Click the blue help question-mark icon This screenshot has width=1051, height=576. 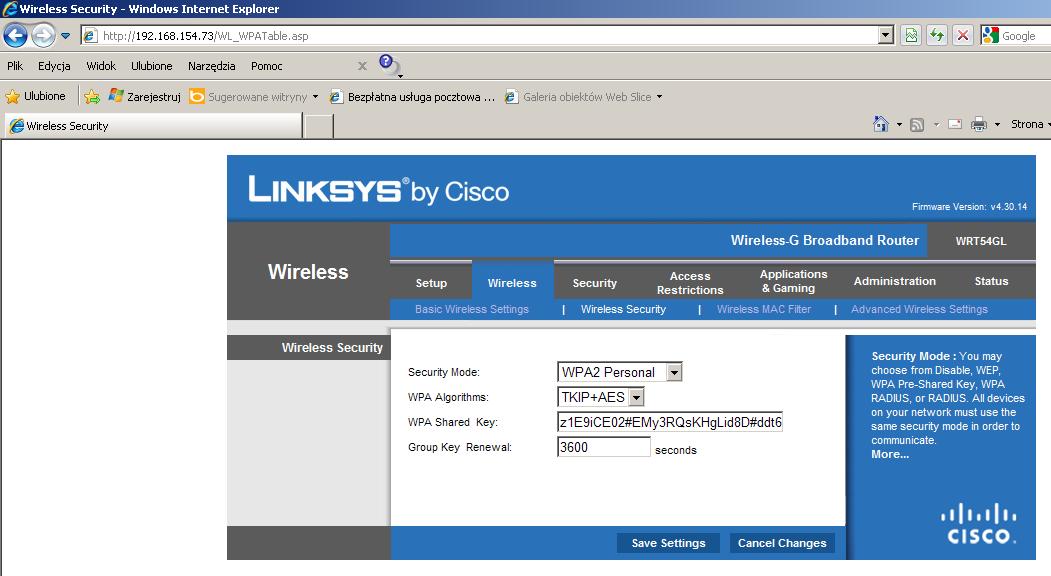pos(387,63)
